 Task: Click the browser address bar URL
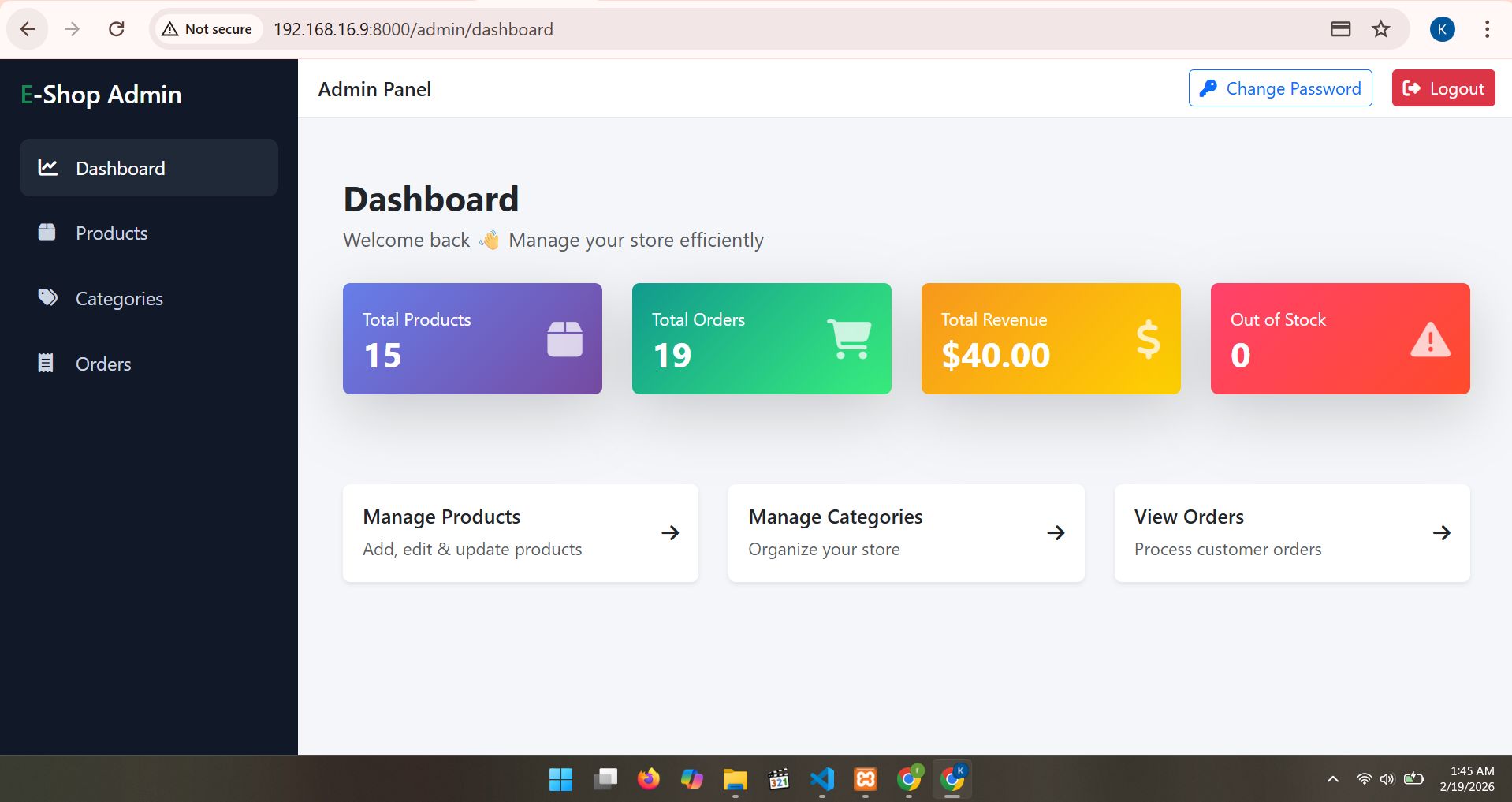tap(413, 29)
